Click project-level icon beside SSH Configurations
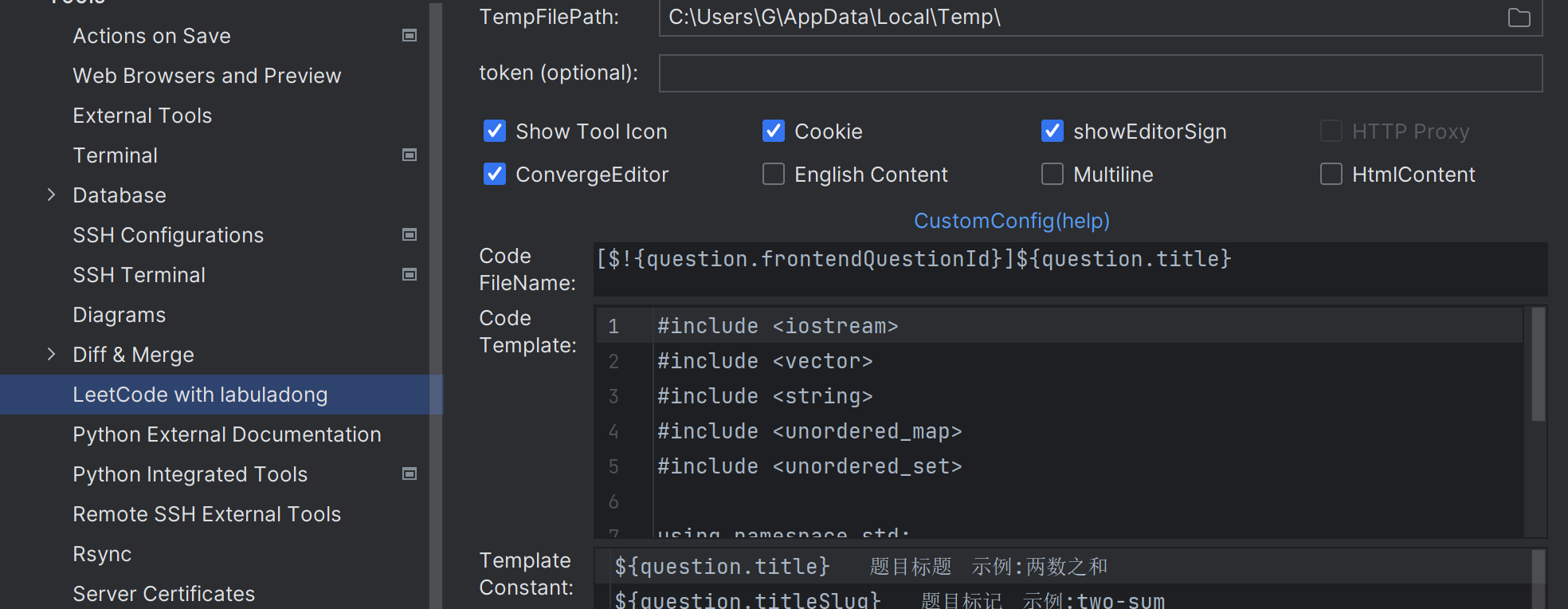 (x=410, y=234)
